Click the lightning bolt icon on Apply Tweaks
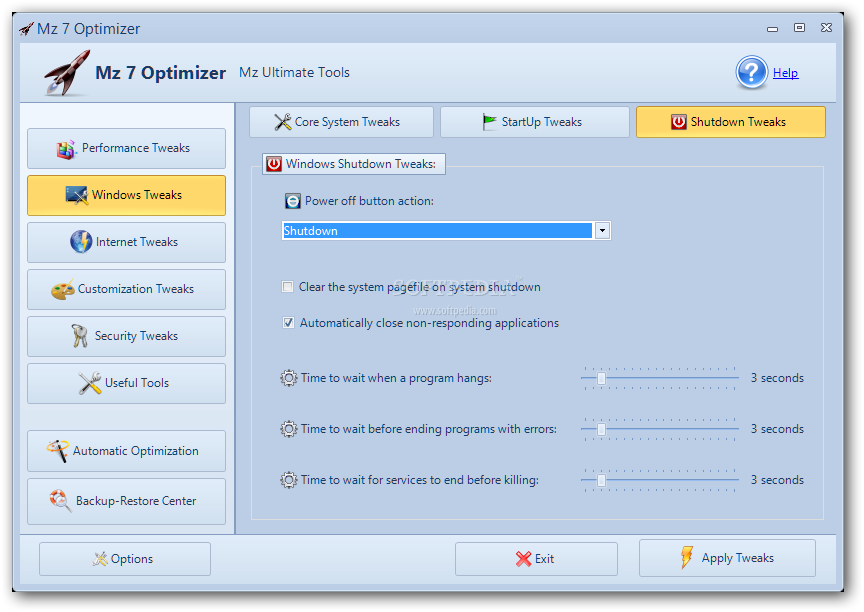 click(687, 557)
